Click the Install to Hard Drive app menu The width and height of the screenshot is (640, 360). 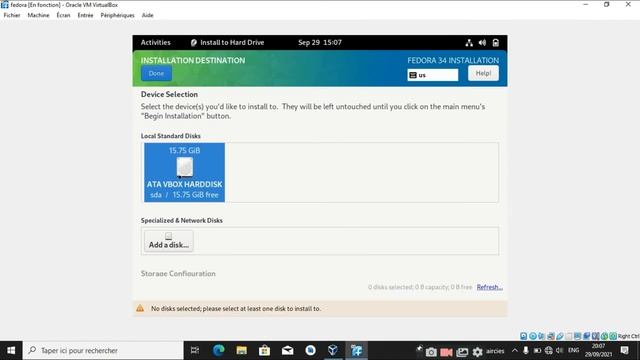click(227, 42)
